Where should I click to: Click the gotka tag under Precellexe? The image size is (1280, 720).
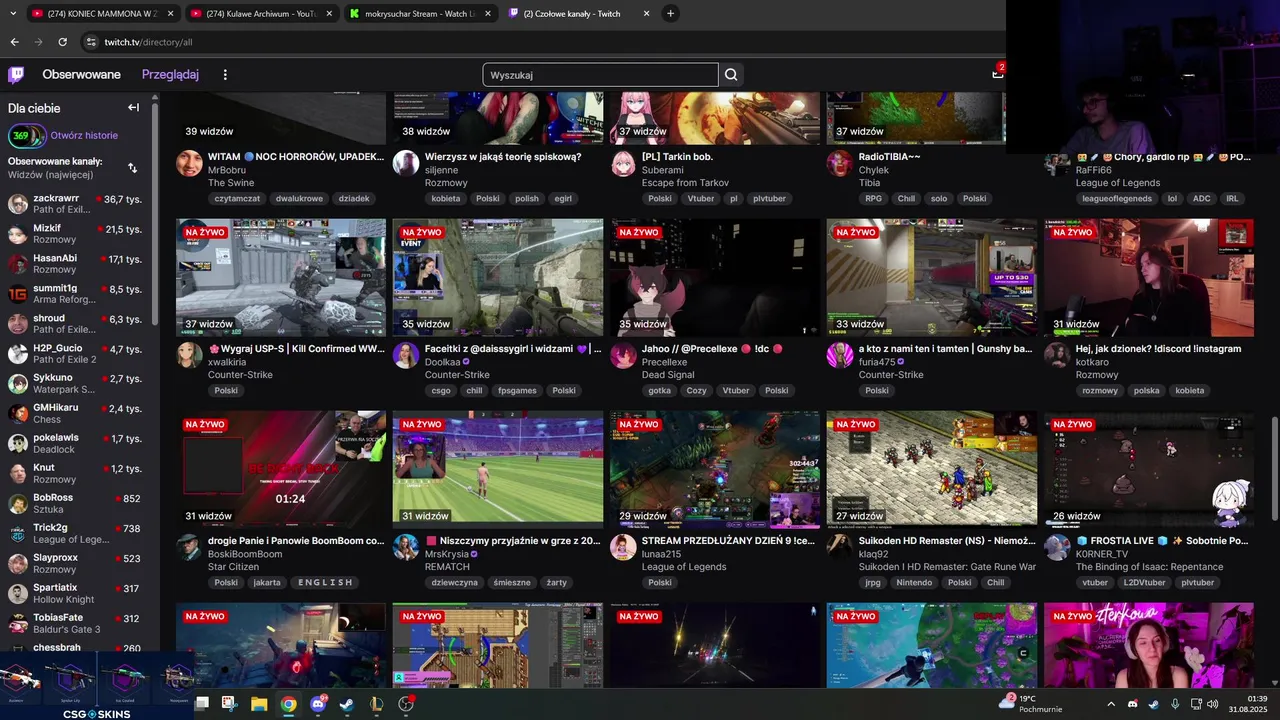(x=659, y=391)
